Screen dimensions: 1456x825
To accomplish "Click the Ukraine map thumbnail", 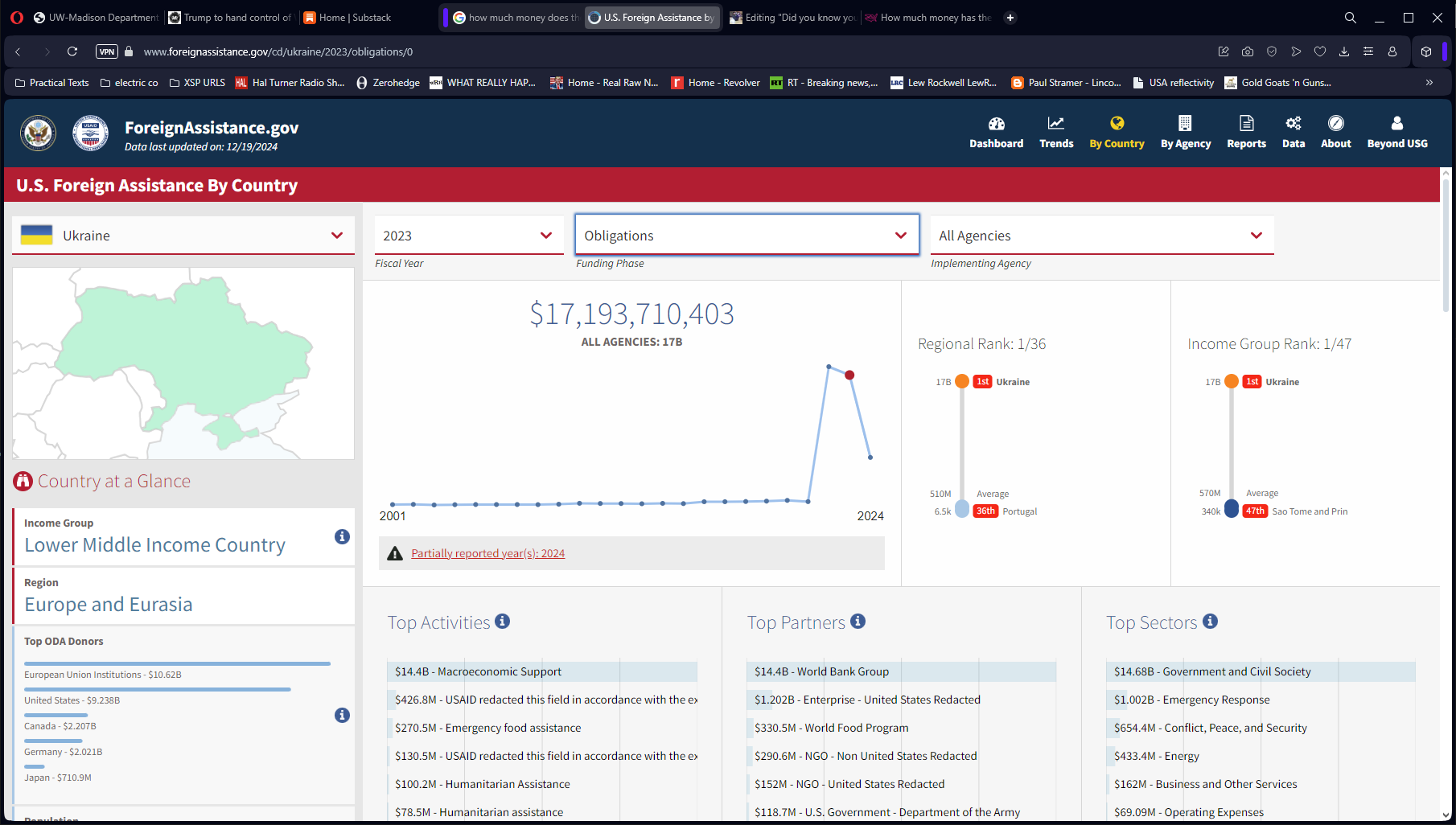I will coord(183,363).
